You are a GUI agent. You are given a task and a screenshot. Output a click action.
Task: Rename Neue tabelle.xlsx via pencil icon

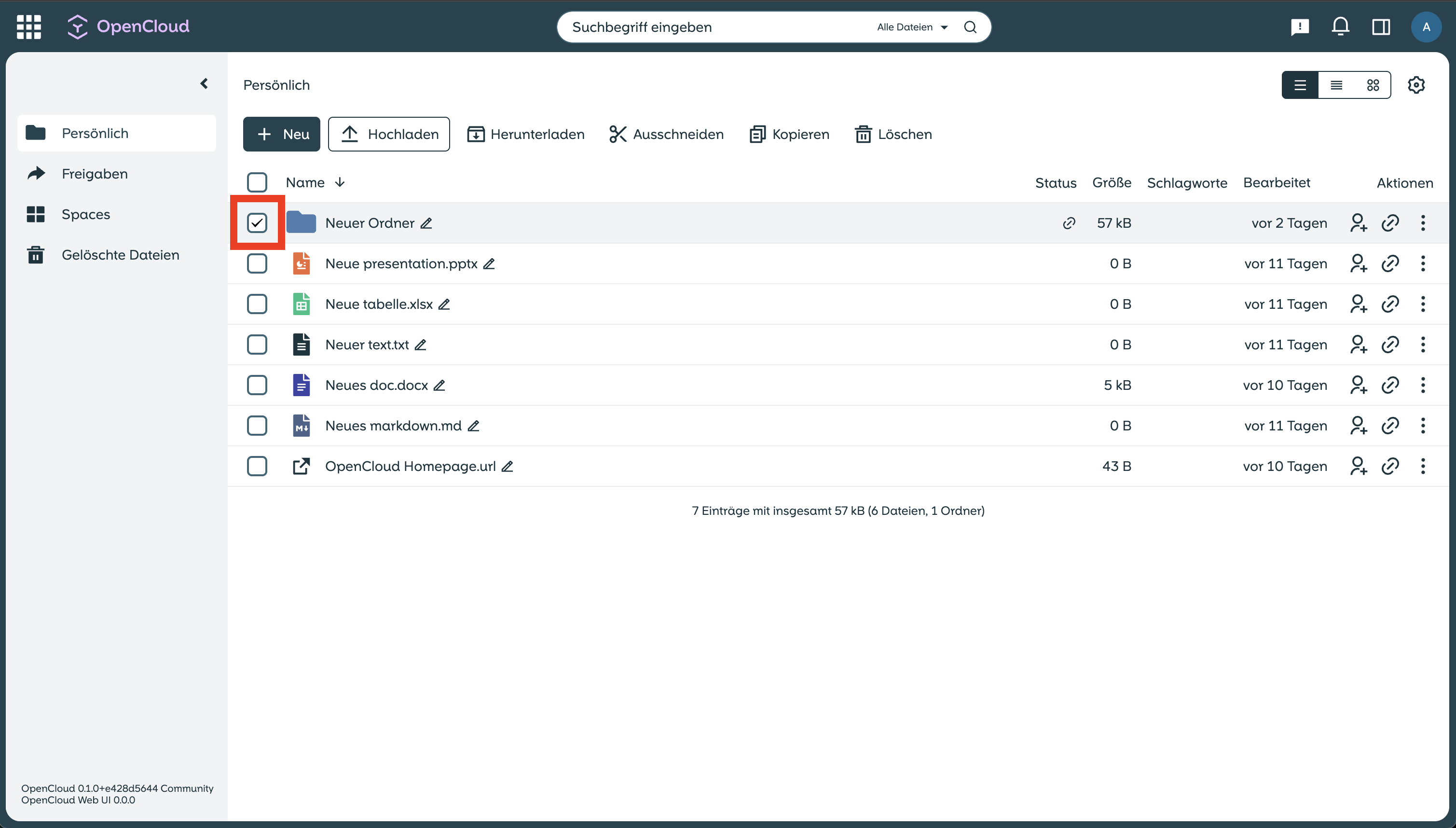coord(444,304)
